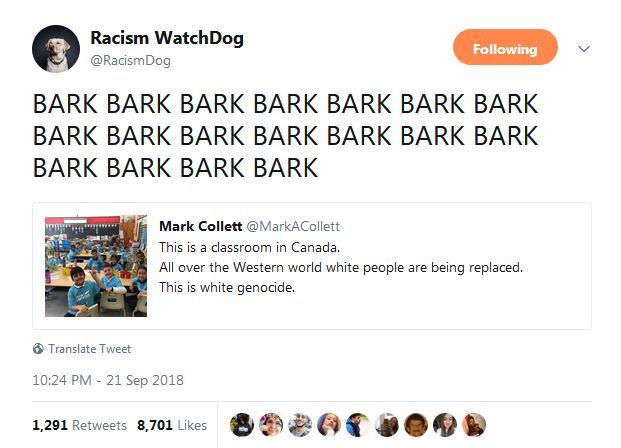Viewport: 621px width, 448px height.
Task: Click the Mark Collett name in quoted tweet
Action: 200,226
